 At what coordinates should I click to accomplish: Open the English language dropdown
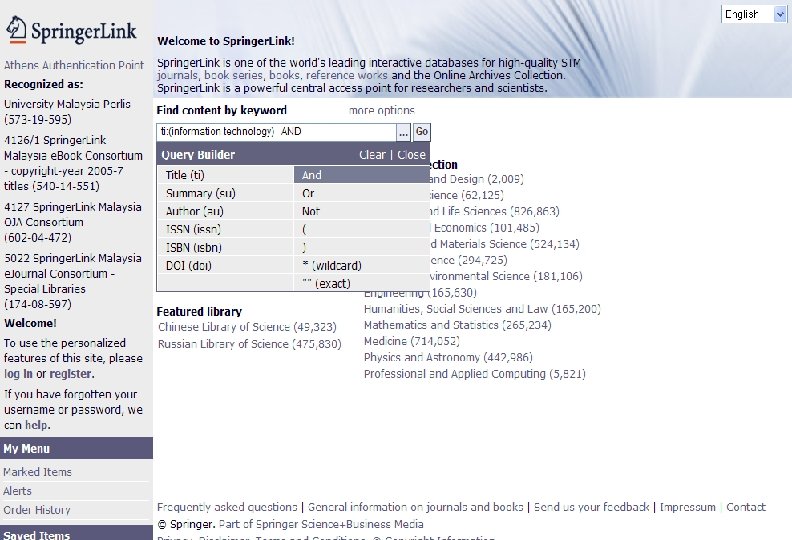point(754,14)
